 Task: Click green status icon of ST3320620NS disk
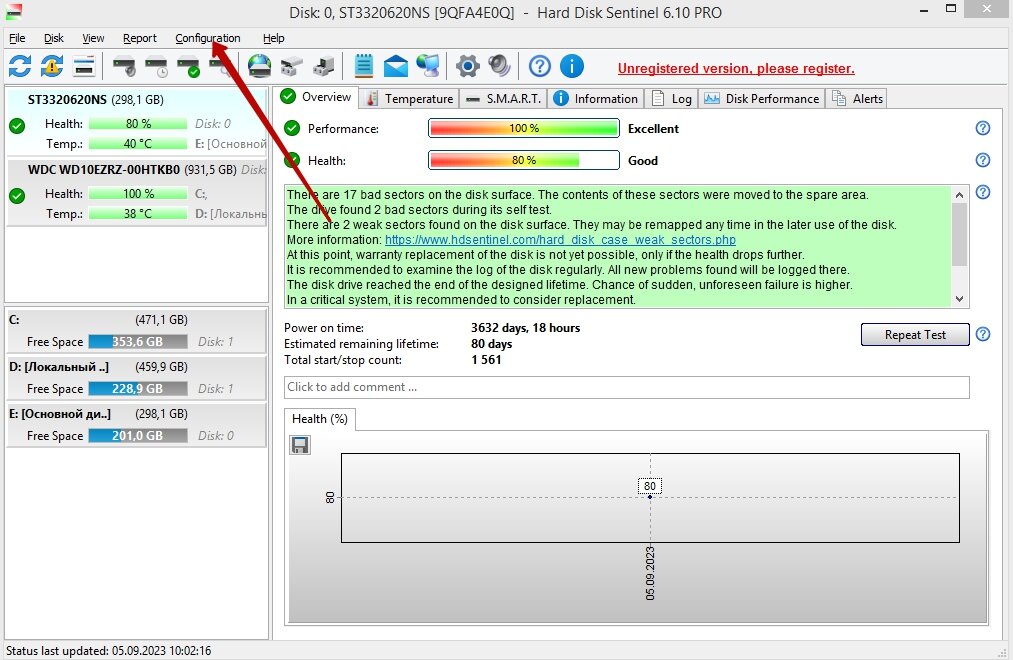point(17,126)
